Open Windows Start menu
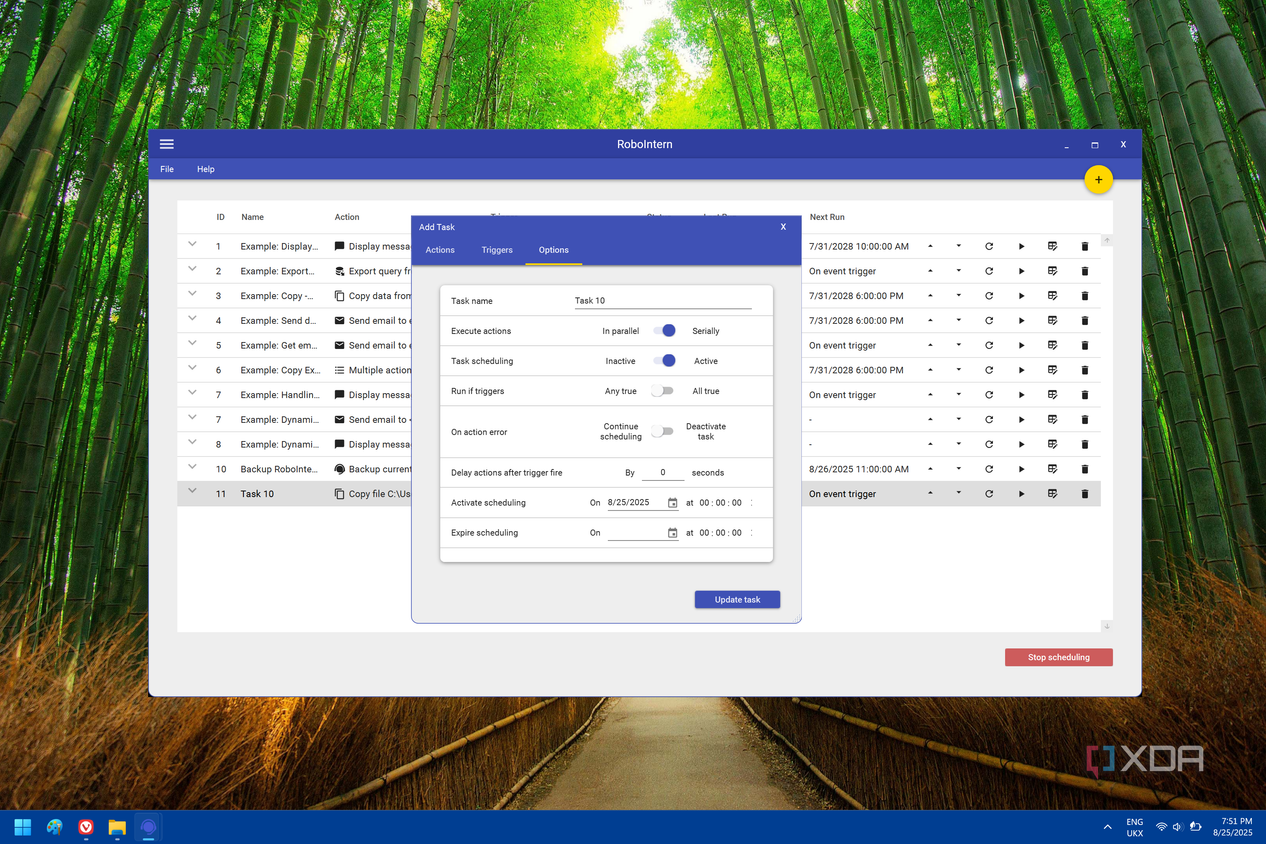The width and height of the screenshot is (1266, 844). pyautogui.click(x=22, y=827)
